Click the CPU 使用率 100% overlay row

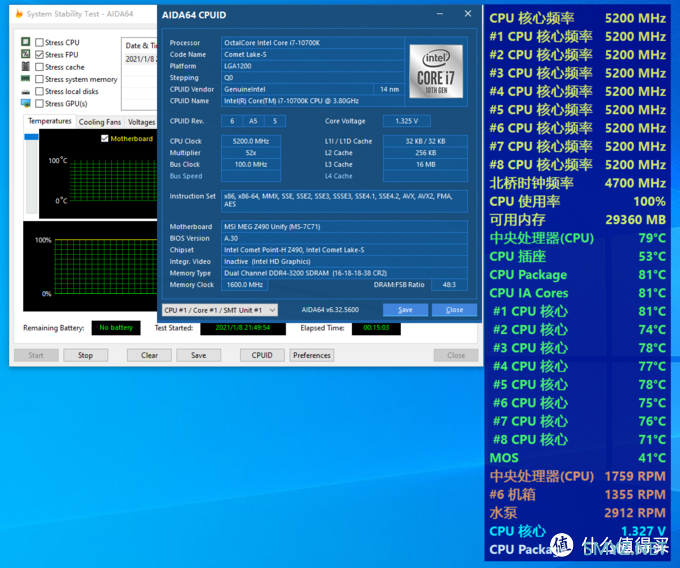(577, 201)
